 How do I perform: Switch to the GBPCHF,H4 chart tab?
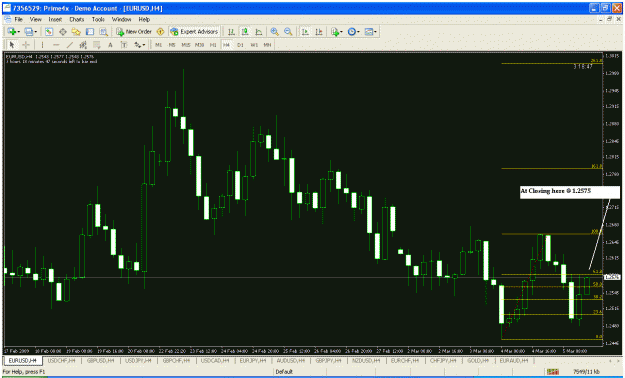point(176,360)
